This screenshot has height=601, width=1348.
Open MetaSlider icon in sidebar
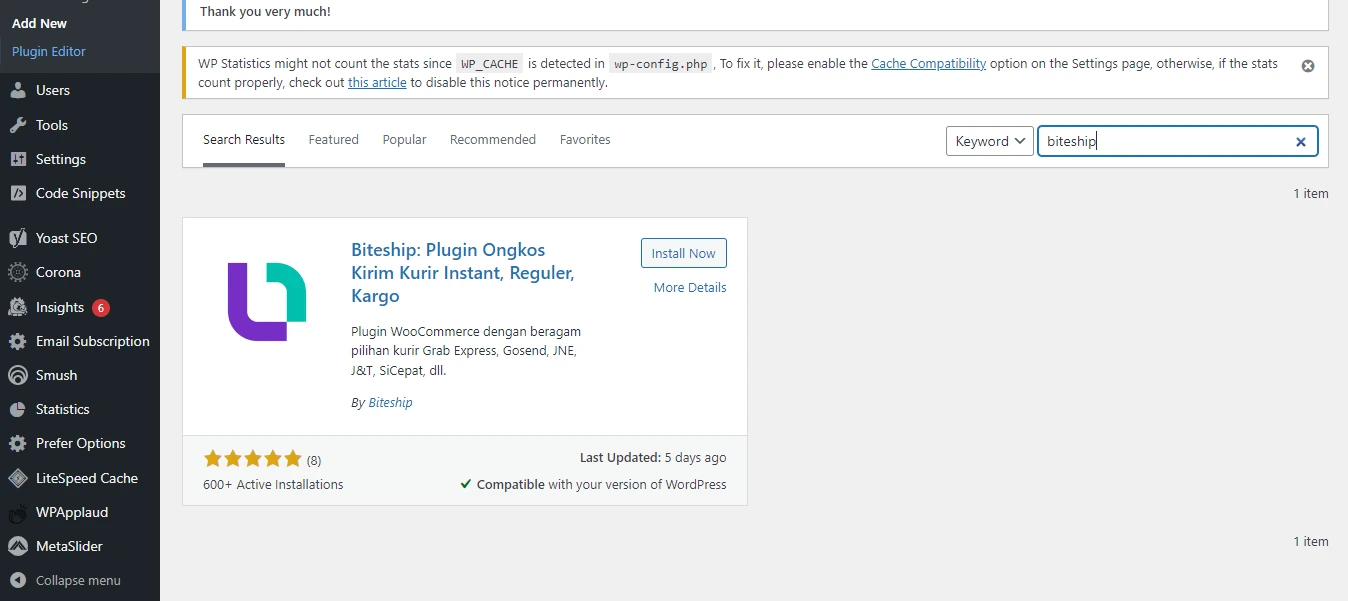pyautogui.click(x=18, y=546)
